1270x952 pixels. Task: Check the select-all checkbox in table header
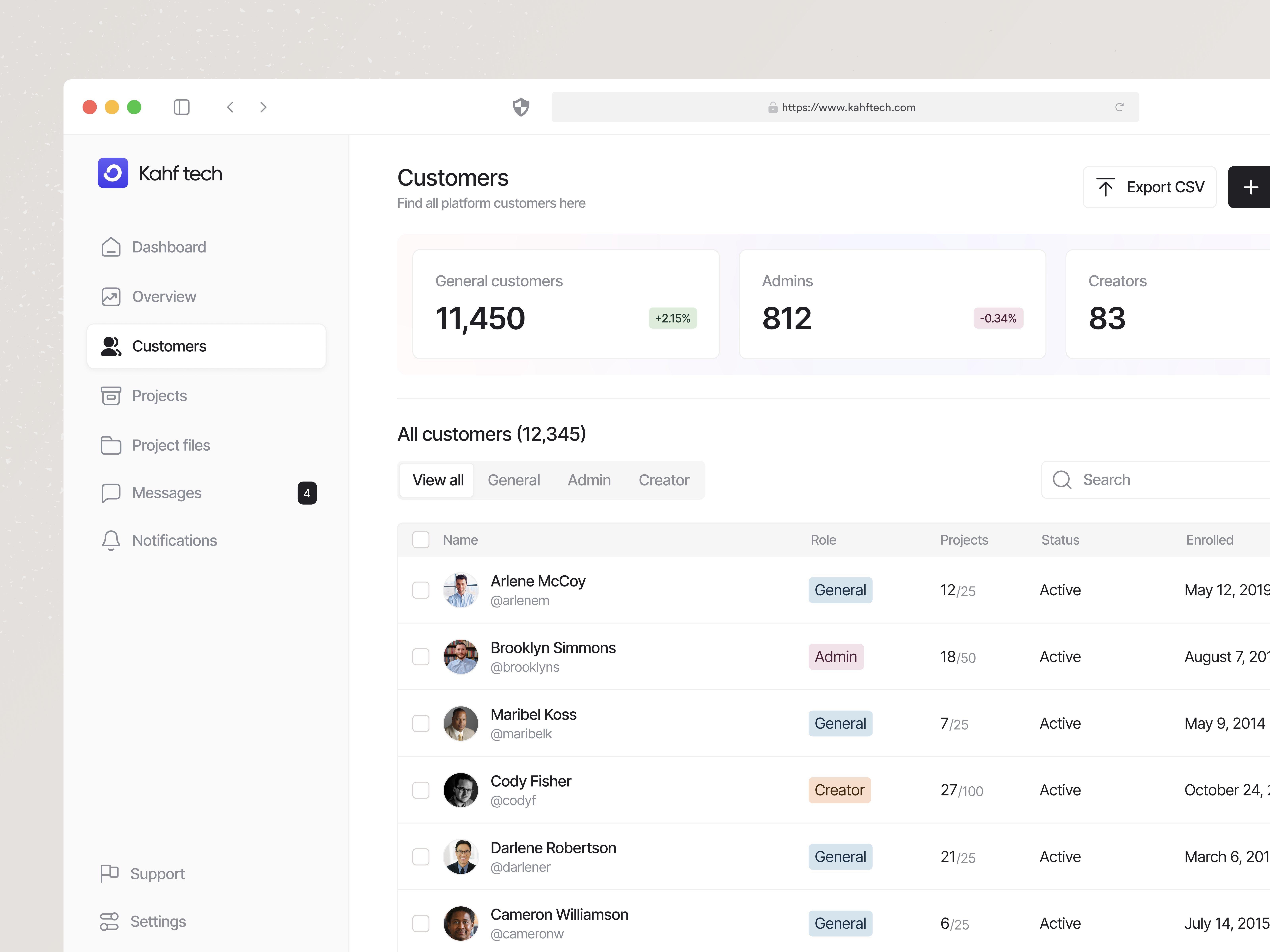pyautogui.click(x=421, y=539)
